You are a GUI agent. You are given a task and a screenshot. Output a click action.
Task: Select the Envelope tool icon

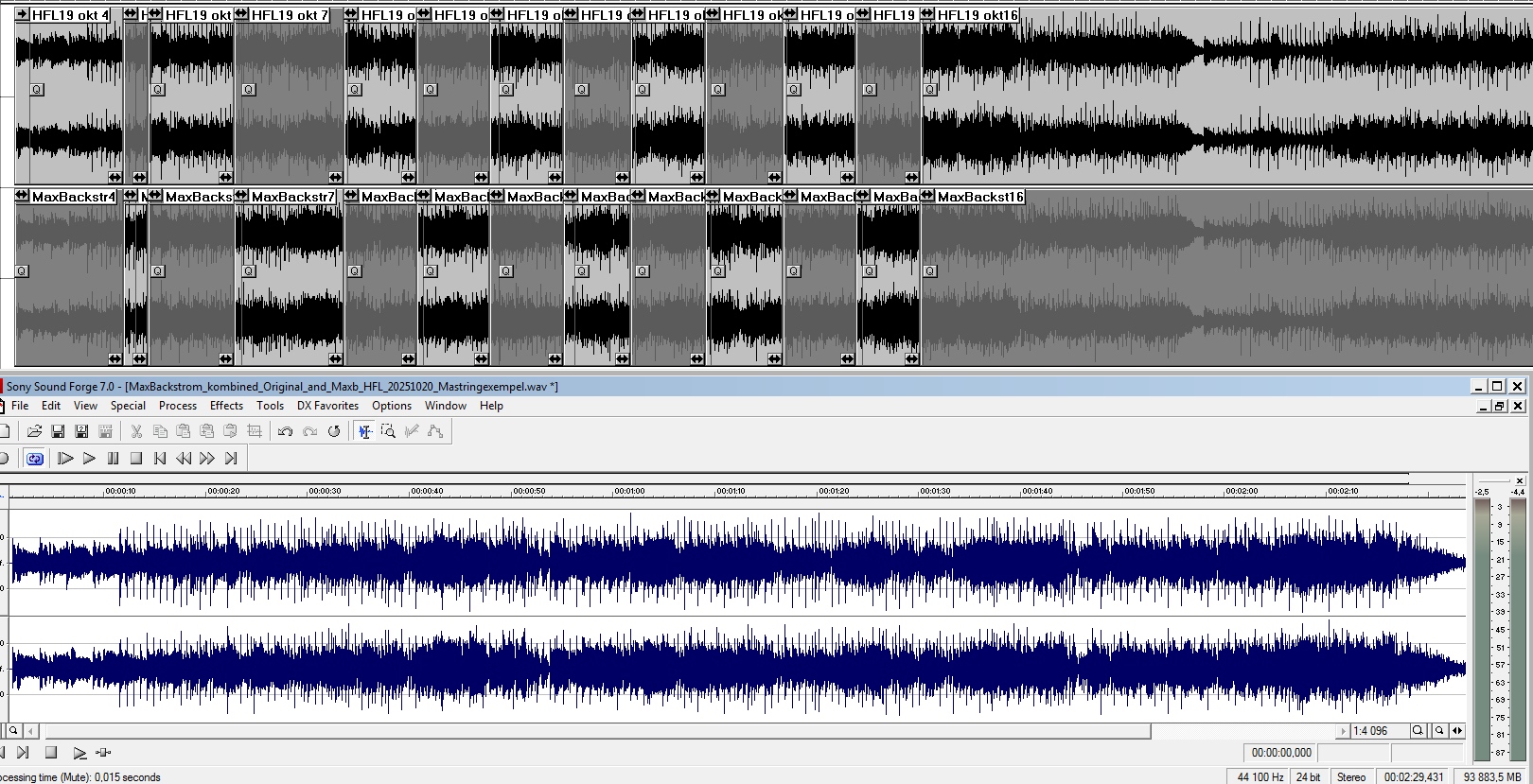click(x=435, y=431)
